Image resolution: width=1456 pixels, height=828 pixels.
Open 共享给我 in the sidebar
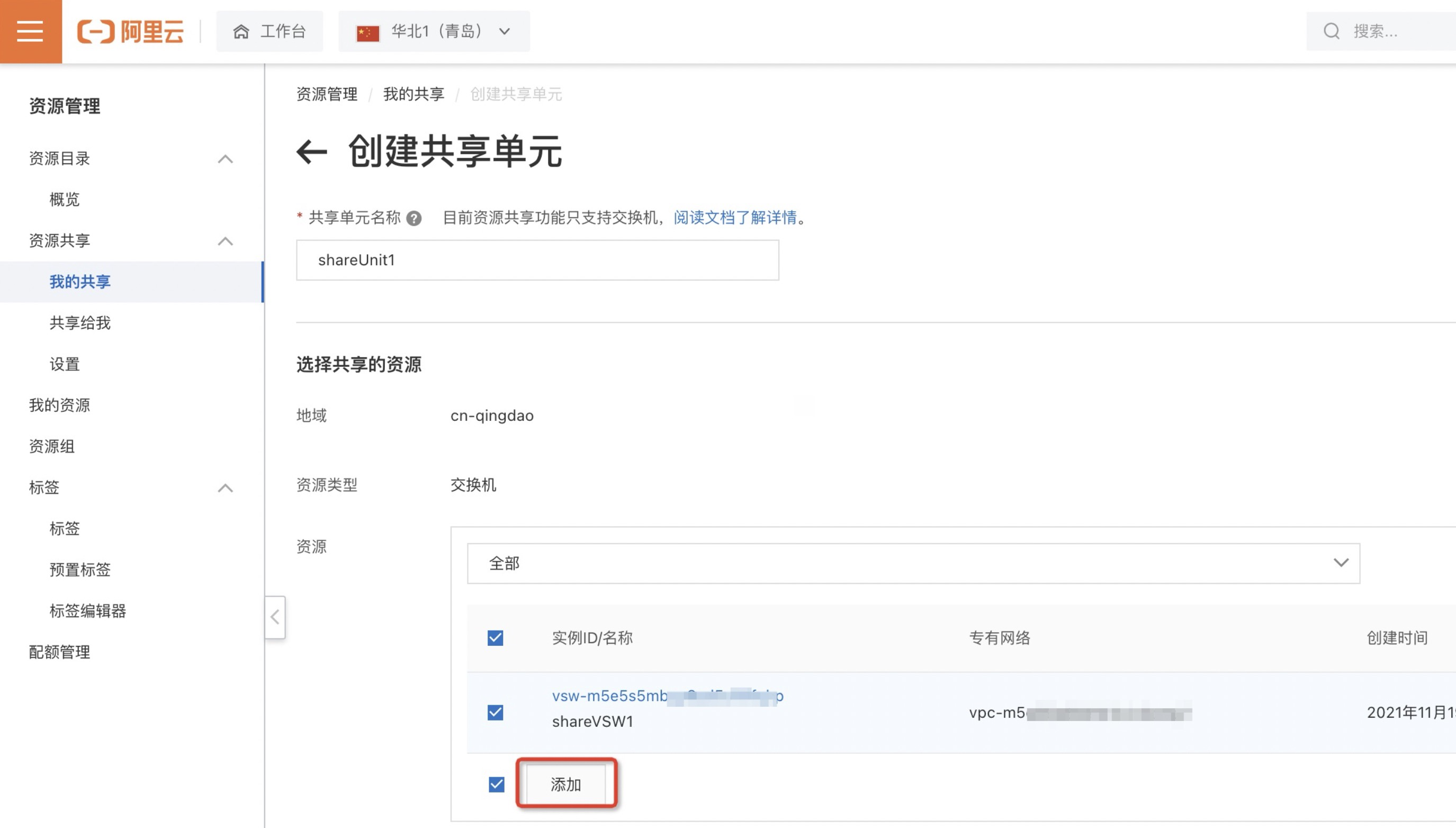click(x=80, y=323)
